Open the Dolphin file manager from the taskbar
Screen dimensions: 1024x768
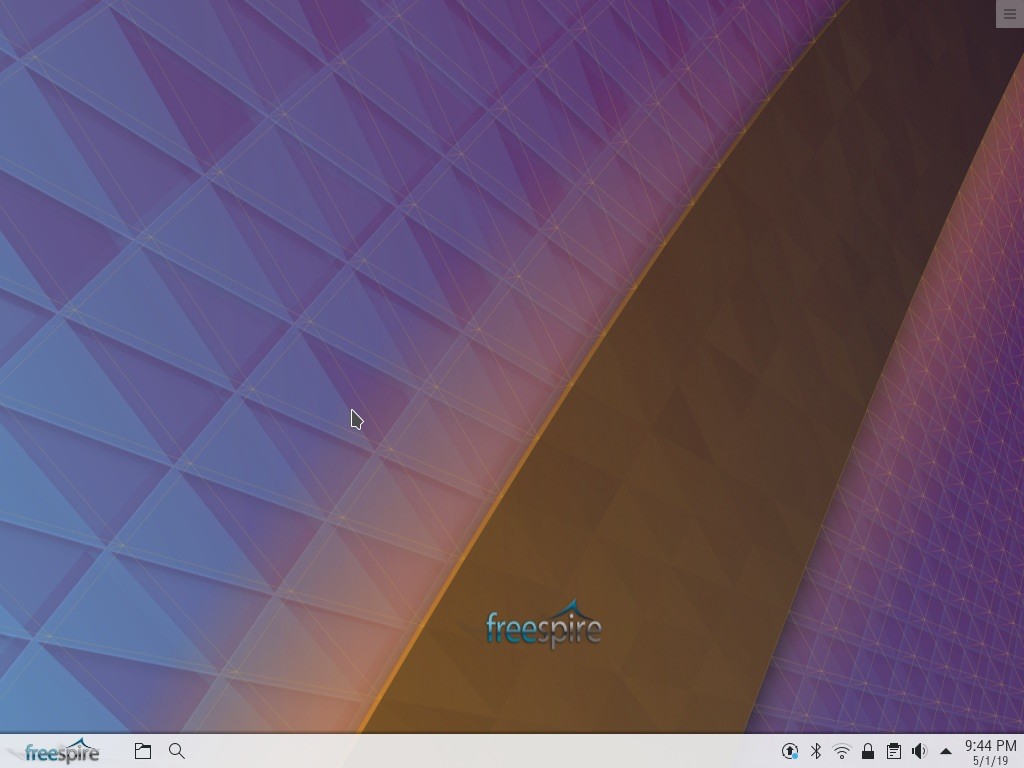(142, 750)
